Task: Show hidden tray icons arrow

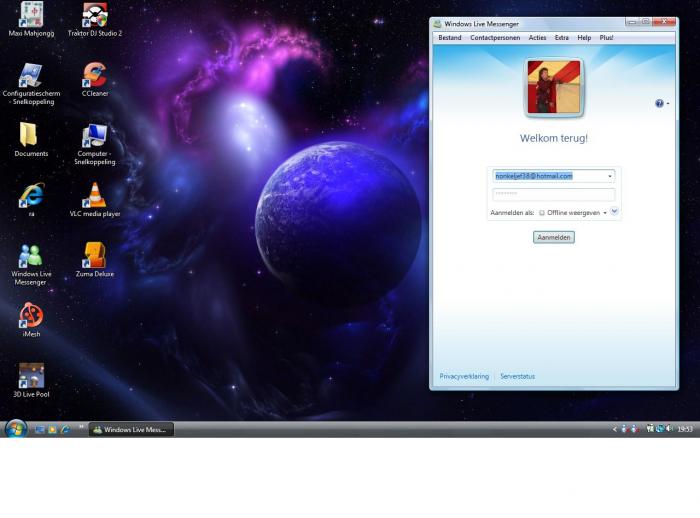Action: tap(614, 430)
